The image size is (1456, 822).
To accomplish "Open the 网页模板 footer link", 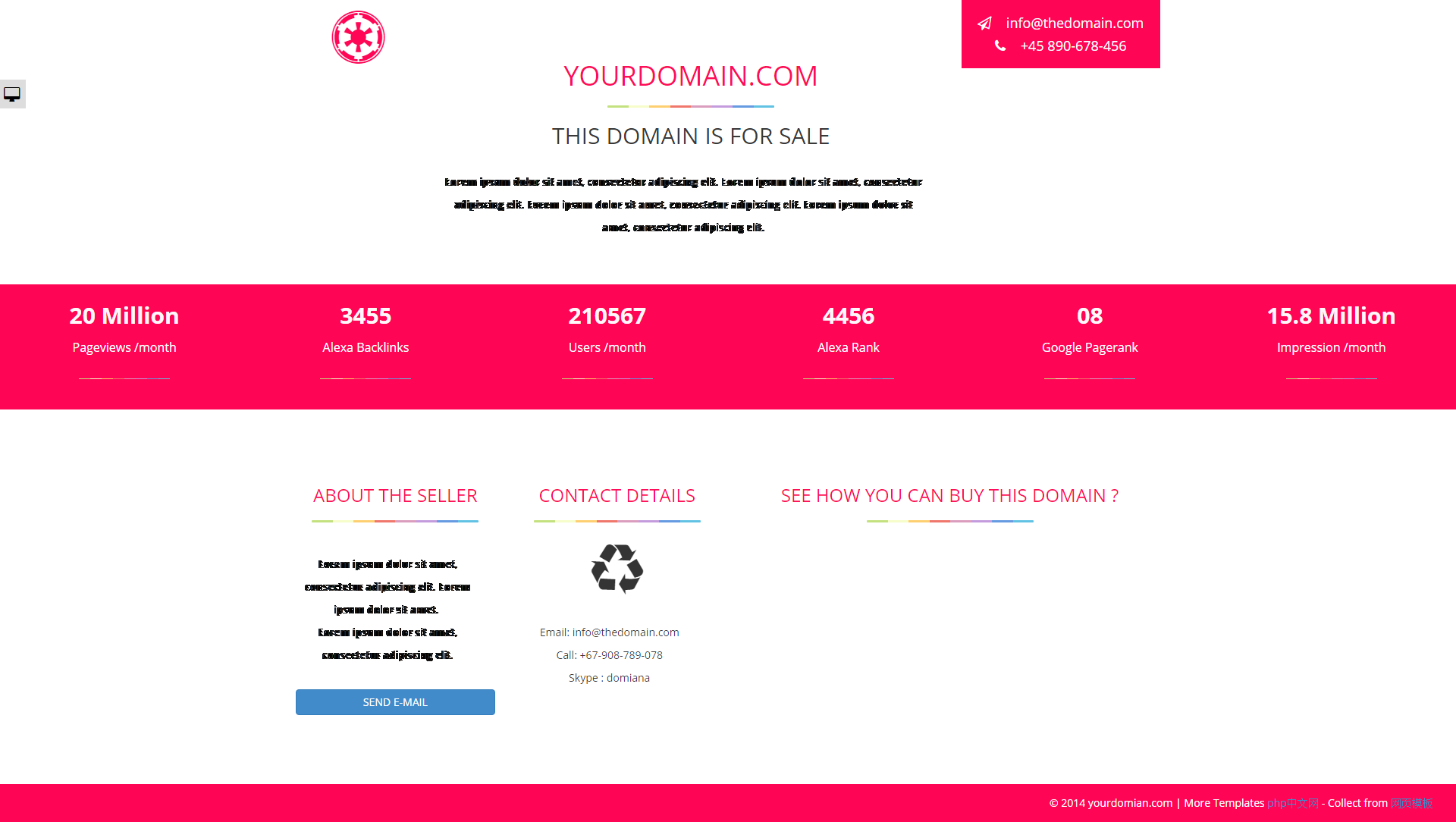I will pos(1411,803).
